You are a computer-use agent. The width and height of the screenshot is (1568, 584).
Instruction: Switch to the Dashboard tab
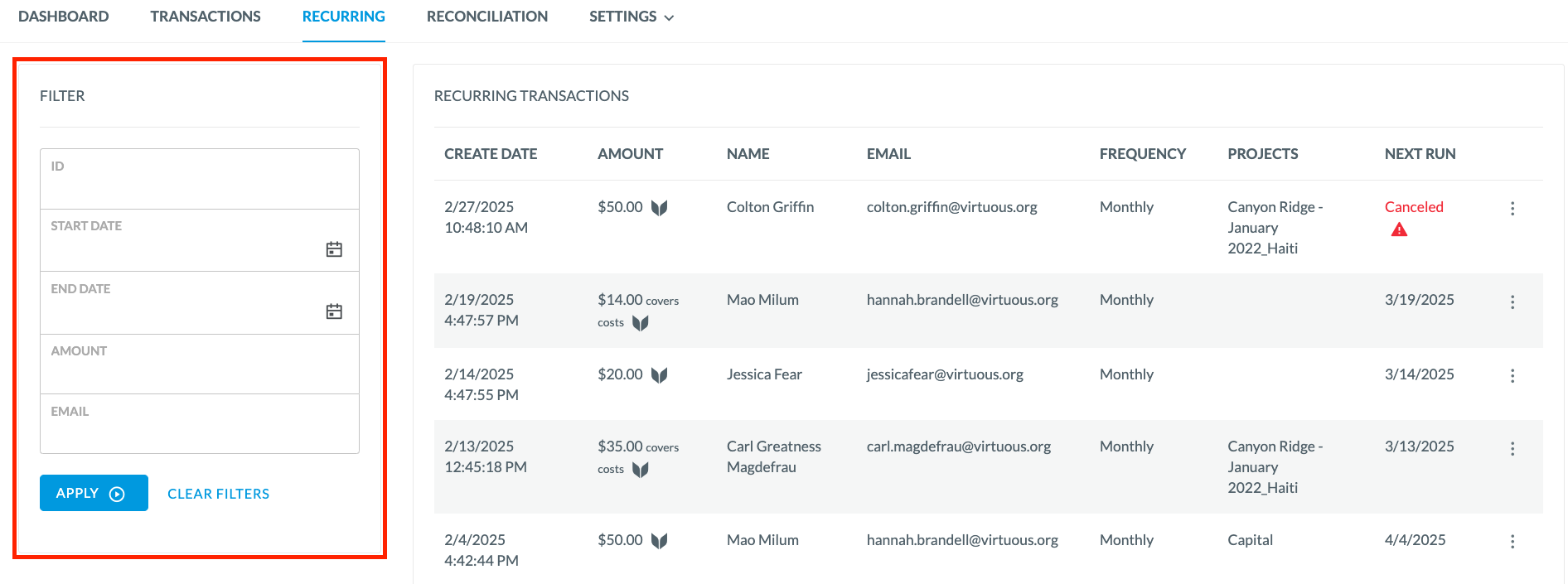tap(64, 17)
